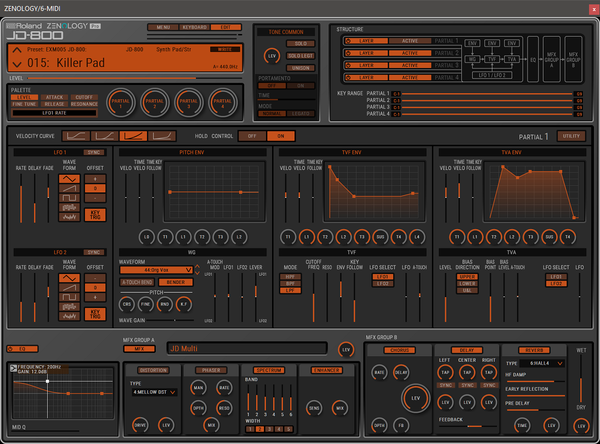The height and width of the screenshot is (444, 600).
Task: Select the sine waveform icon in LFO 1
Action: pos(69,179)
